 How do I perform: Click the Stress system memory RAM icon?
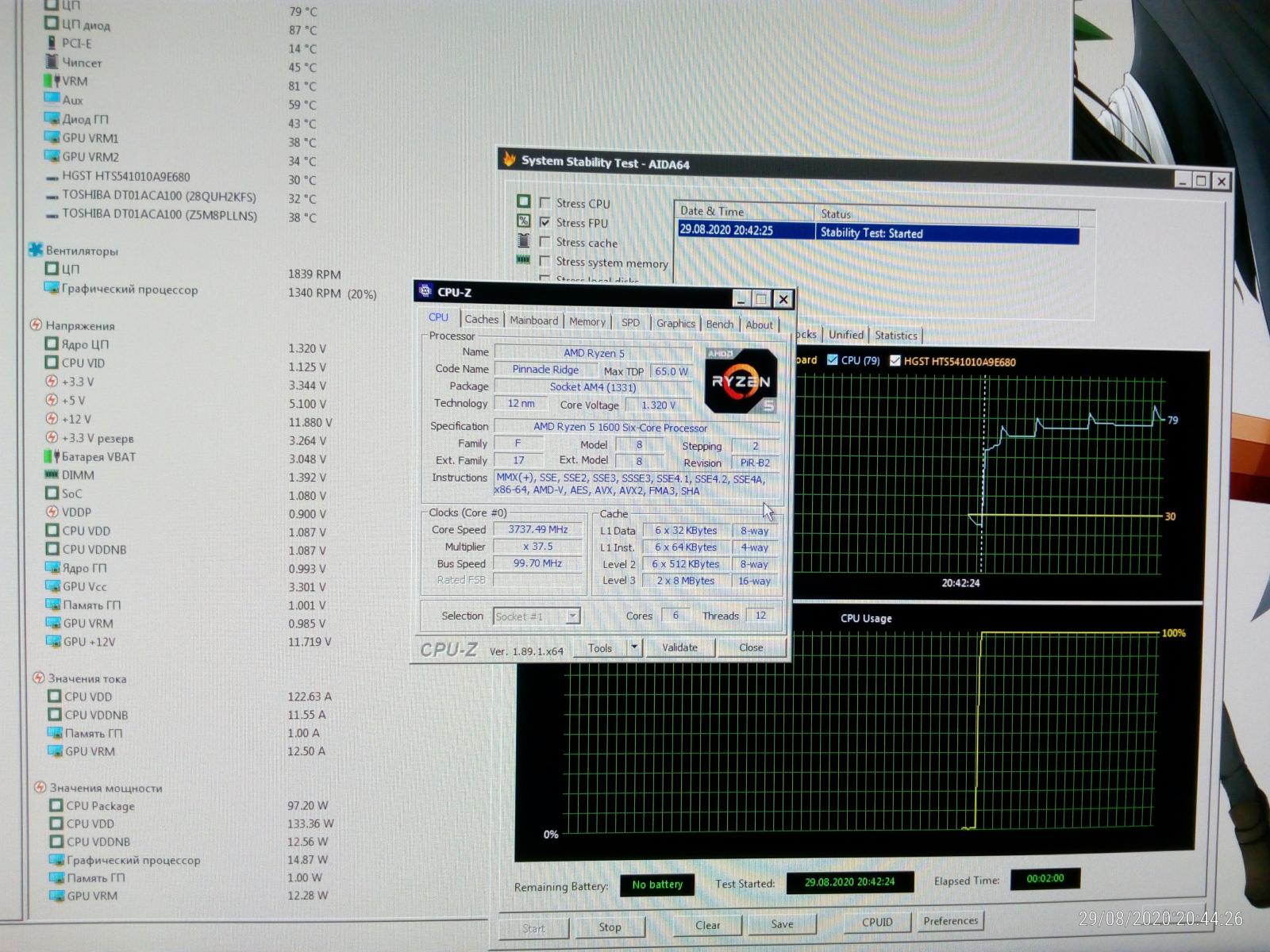pyautogui.click(x=524, y=259)
